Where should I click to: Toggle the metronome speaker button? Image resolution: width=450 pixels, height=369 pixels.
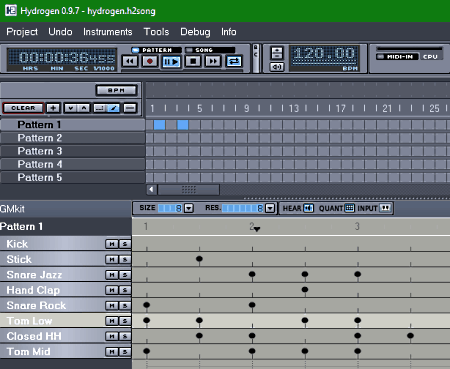[x=277, y=67]
